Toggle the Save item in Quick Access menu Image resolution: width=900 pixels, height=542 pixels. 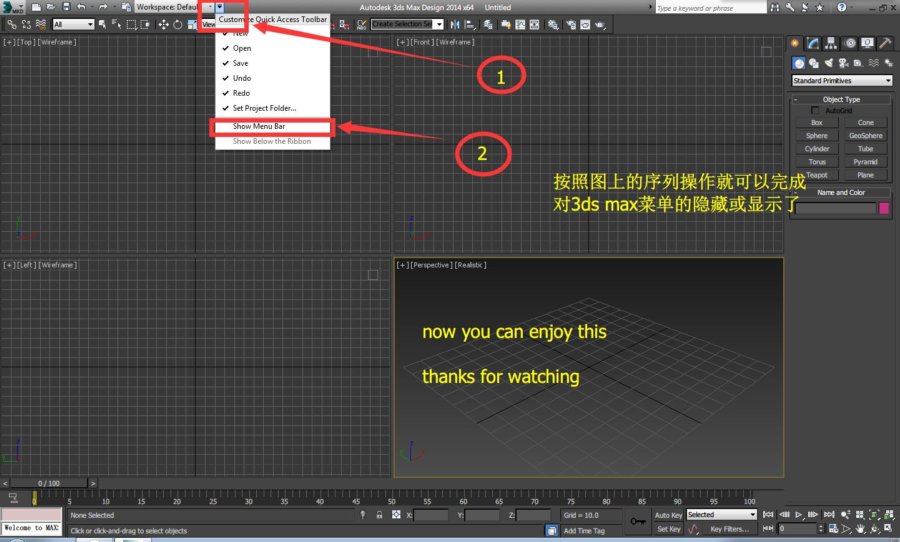[273, 63]
